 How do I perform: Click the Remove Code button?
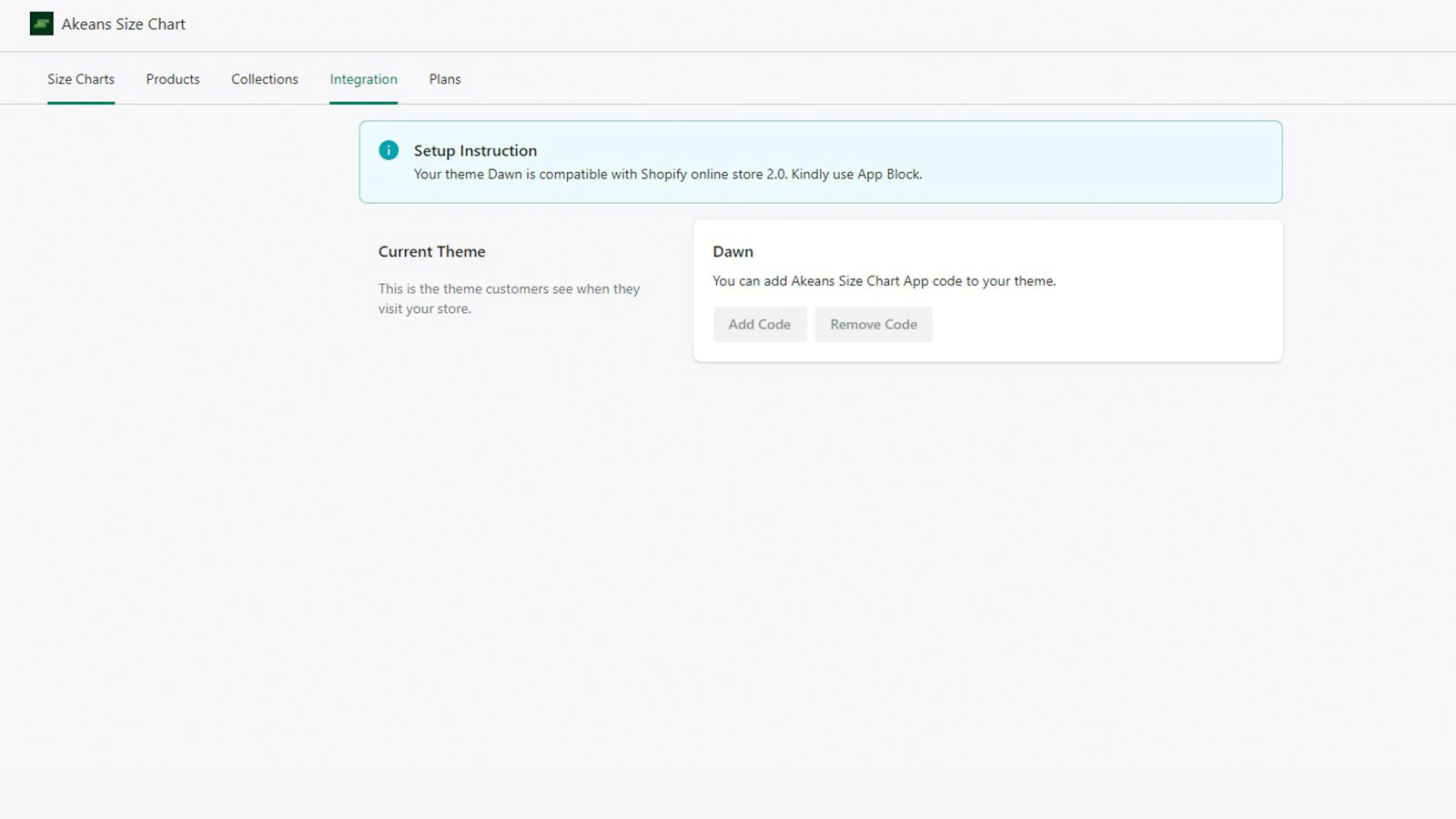tap(874, 324)
